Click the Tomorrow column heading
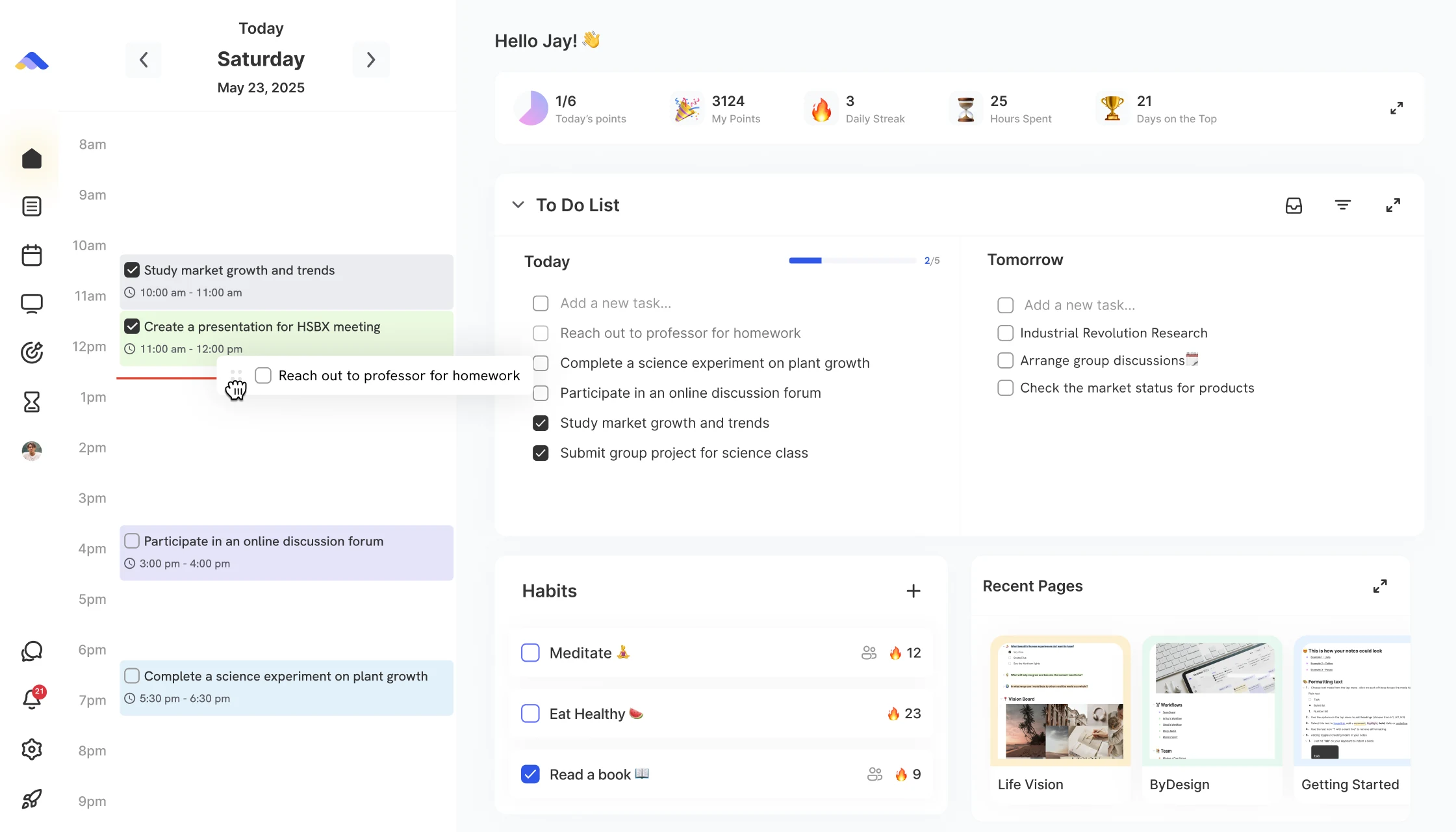1456x832 pixels. point(1025,260)
